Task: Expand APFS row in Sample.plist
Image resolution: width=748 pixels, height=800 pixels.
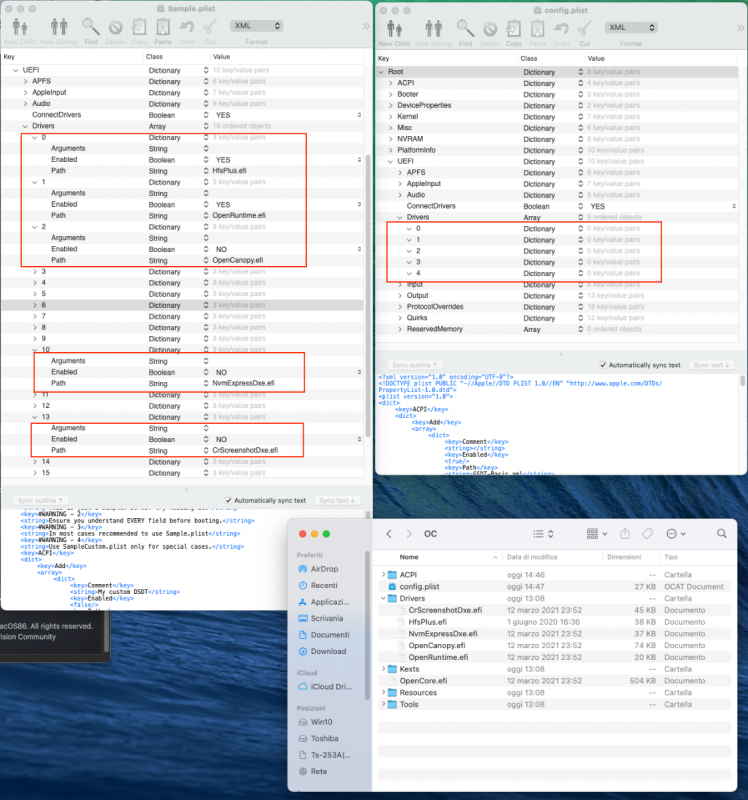Action: click(26, 81)
